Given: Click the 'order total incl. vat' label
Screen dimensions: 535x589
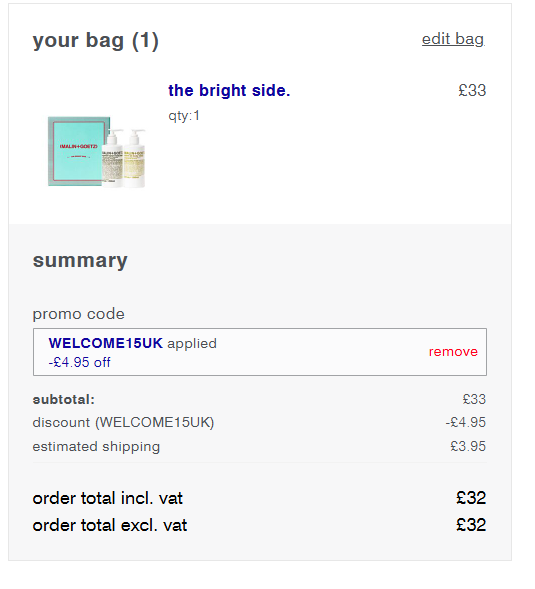Looking at the screenshot, I should pyautogui.click(x=107, y=498).
